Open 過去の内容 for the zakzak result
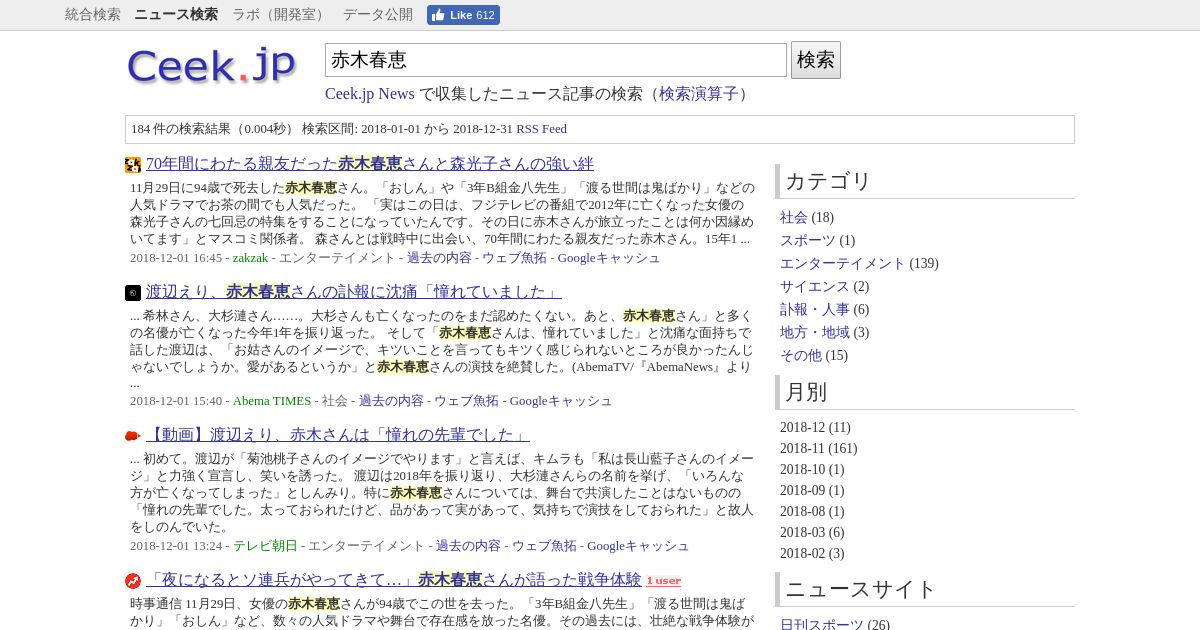The height and width of the screenshot is (630, 1200). 439,258
